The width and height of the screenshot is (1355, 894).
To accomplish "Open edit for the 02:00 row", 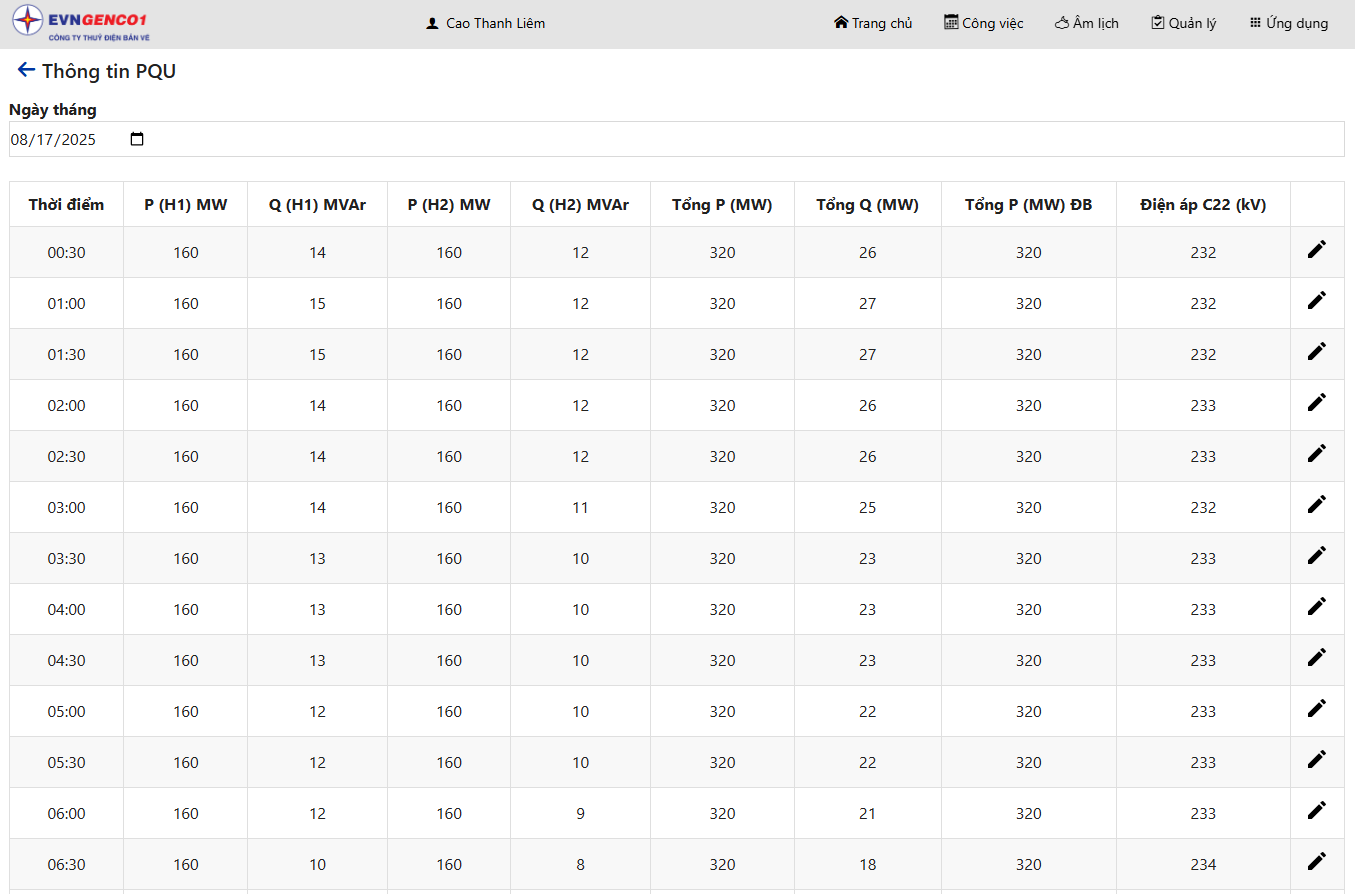I will point(1317,403).
